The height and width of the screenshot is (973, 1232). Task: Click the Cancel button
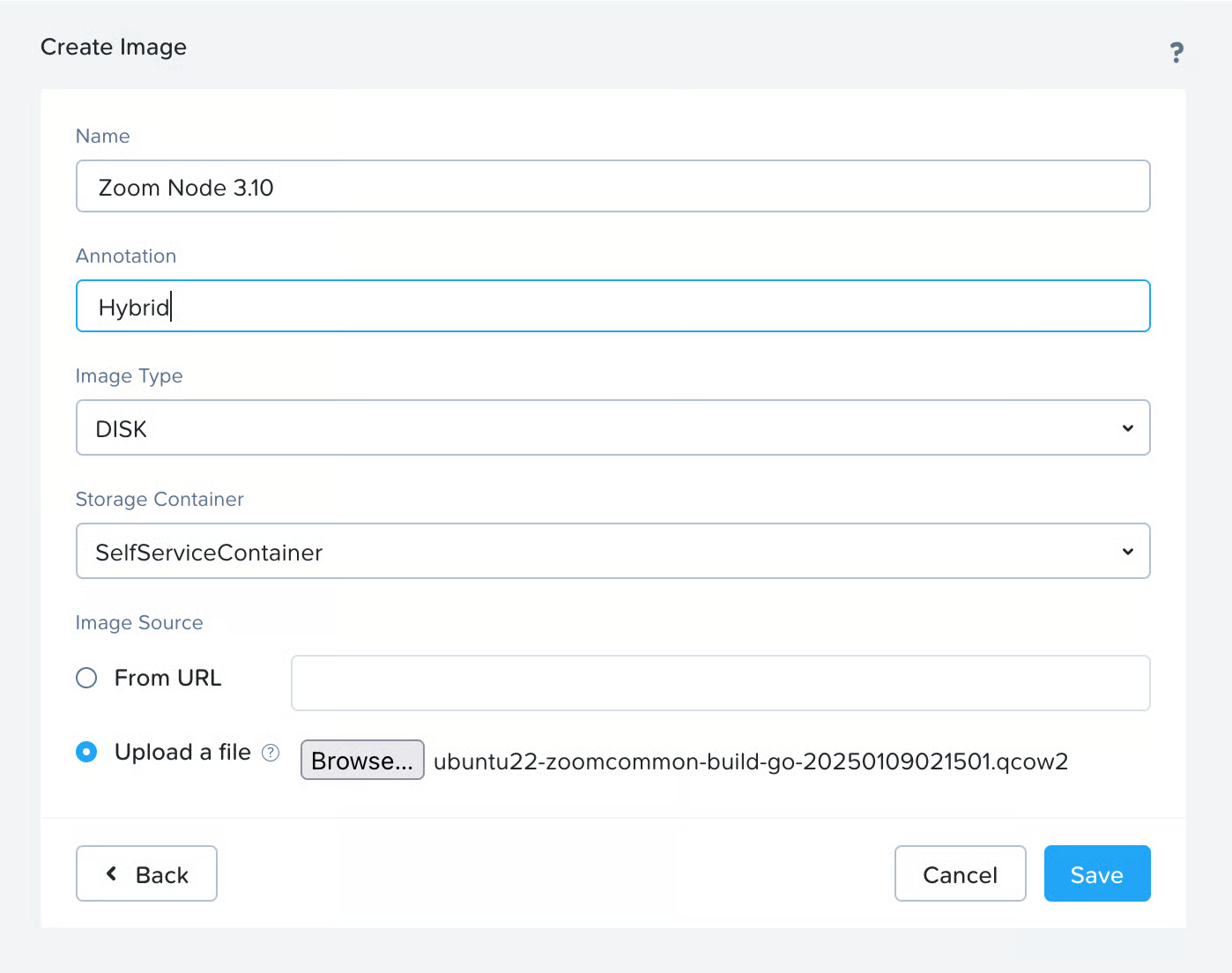[960, 874]
